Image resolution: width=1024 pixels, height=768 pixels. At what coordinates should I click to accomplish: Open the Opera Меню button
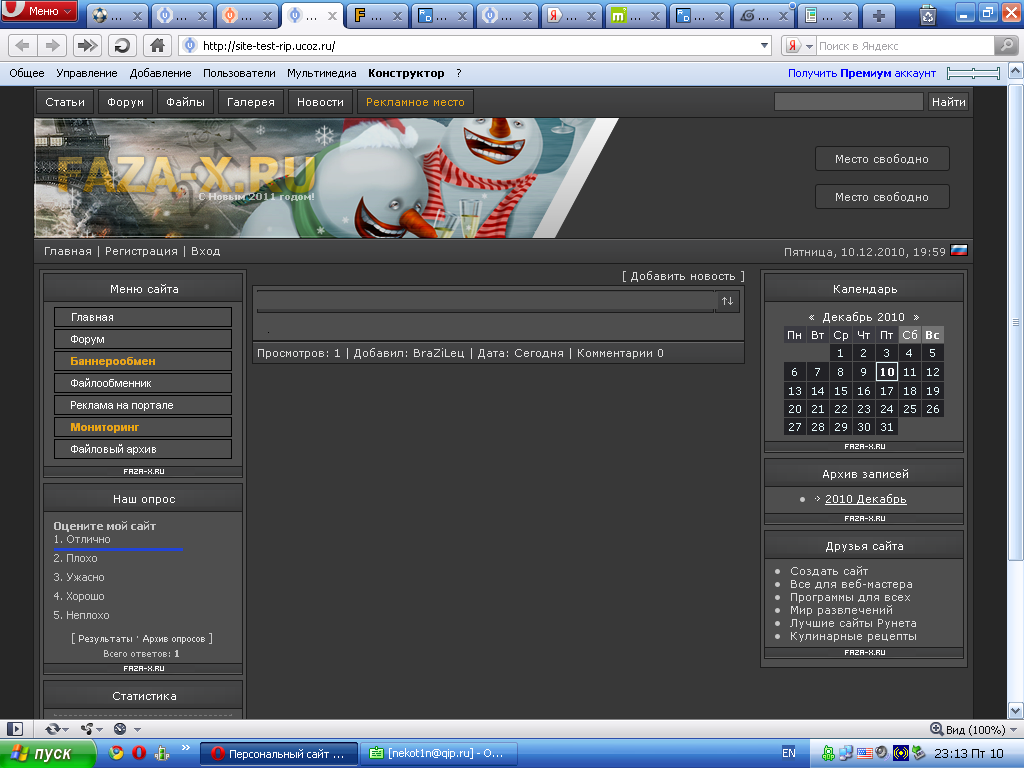40,12
